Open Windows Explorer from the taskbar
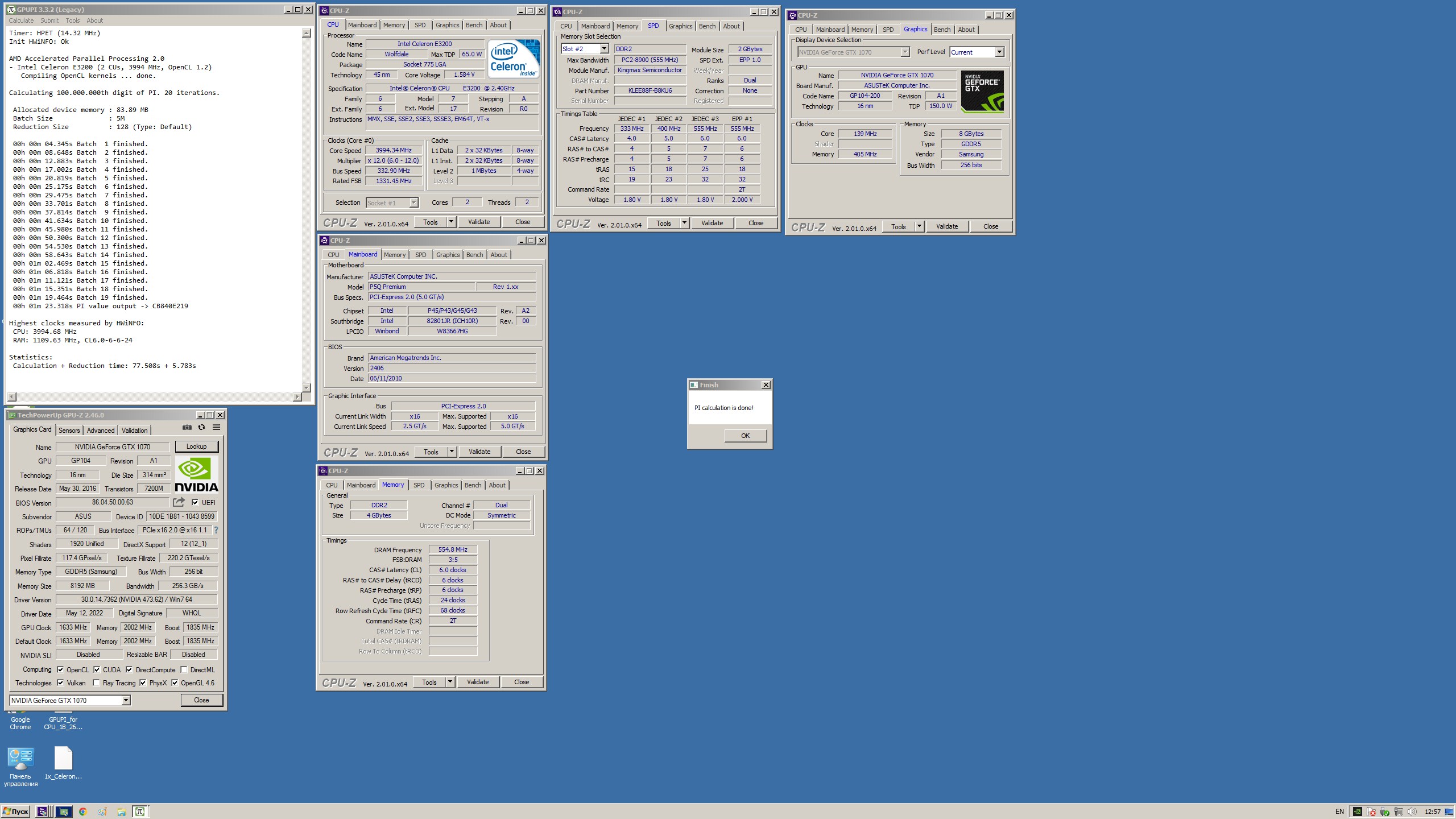The height and width of the screenshot is (819, 1456). tap(121, 812)
